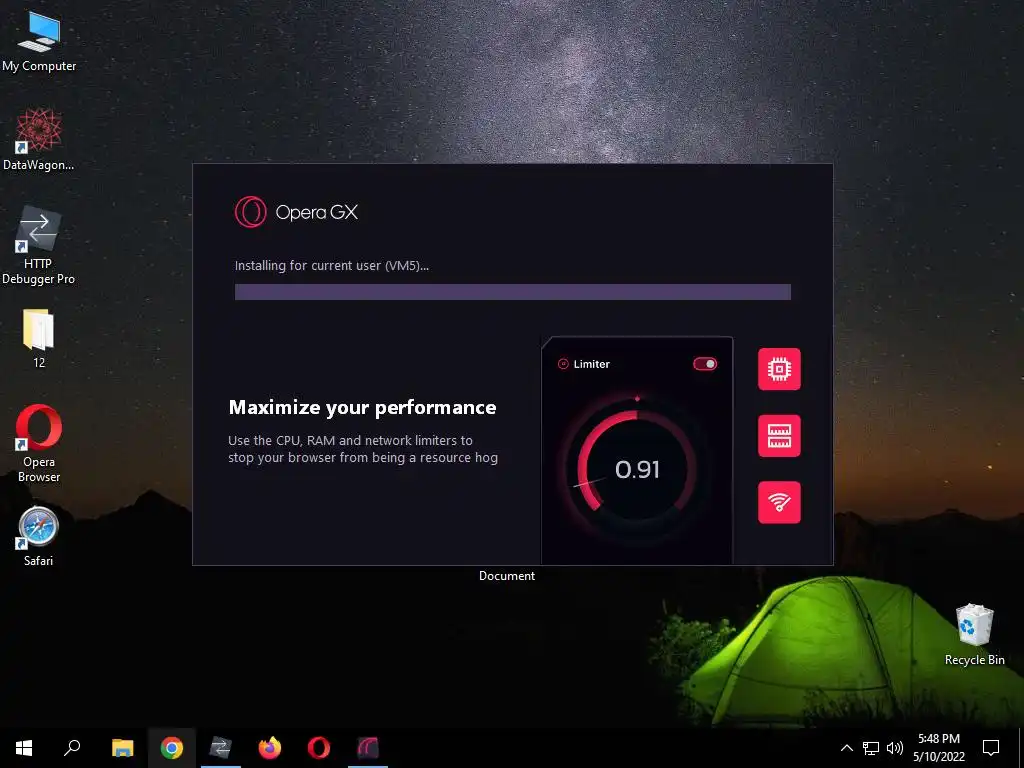Click the RAM limiter memory icon
Screen dimensions: 1024x768
tap(779, 436)
